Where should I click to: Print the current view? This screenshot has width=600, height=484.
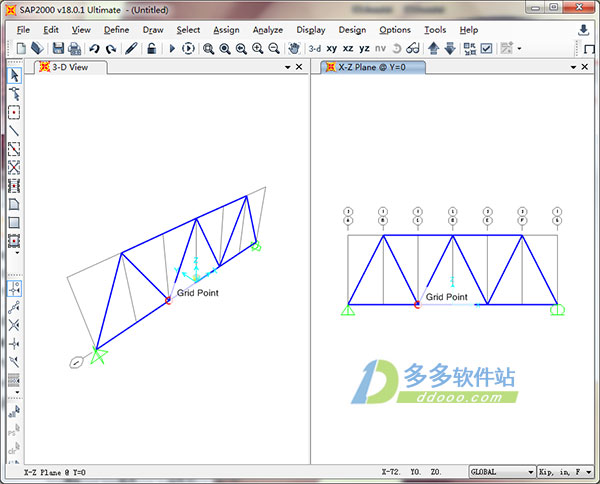click(x=74, y=49)
